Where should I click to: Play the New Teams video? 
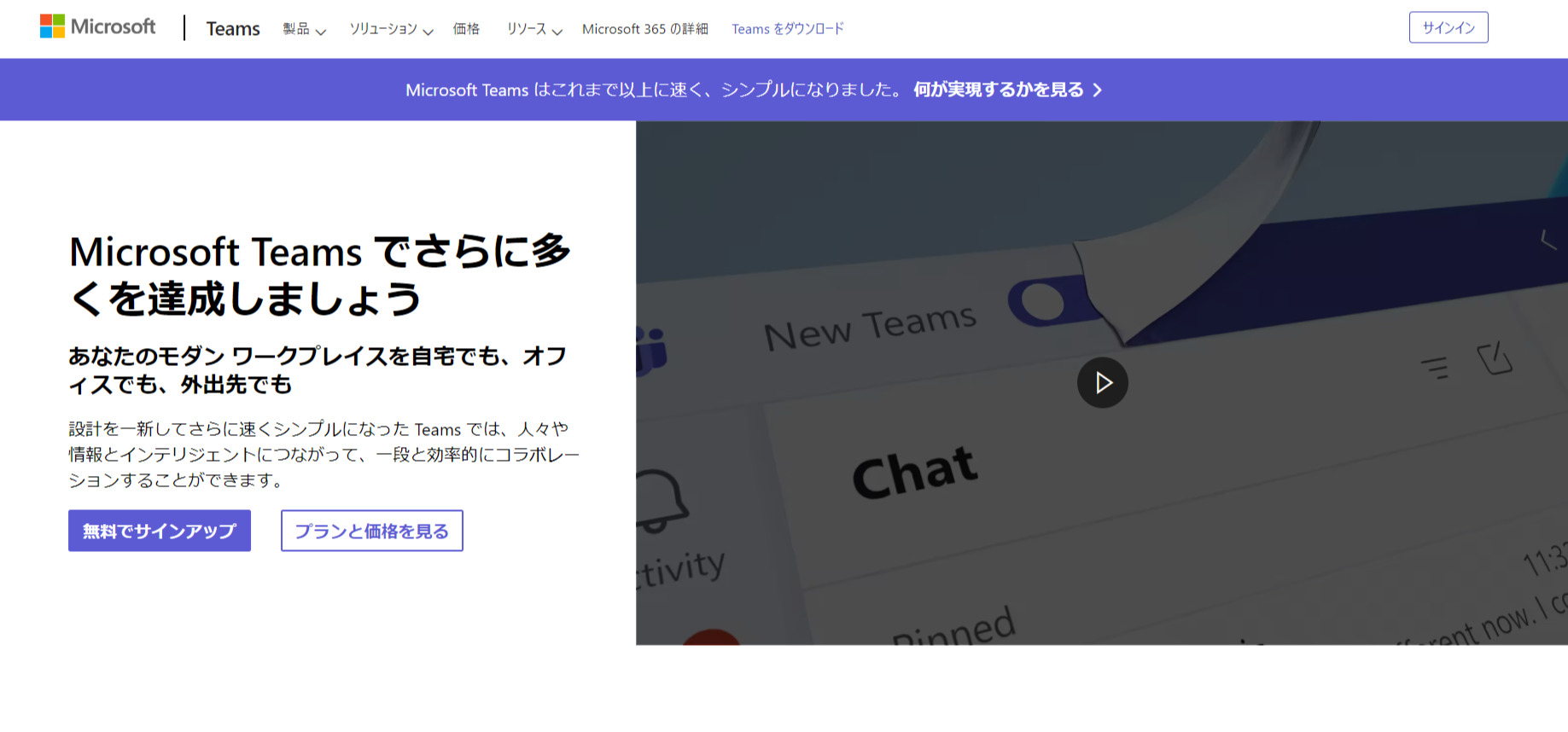tap(1102, 382)
